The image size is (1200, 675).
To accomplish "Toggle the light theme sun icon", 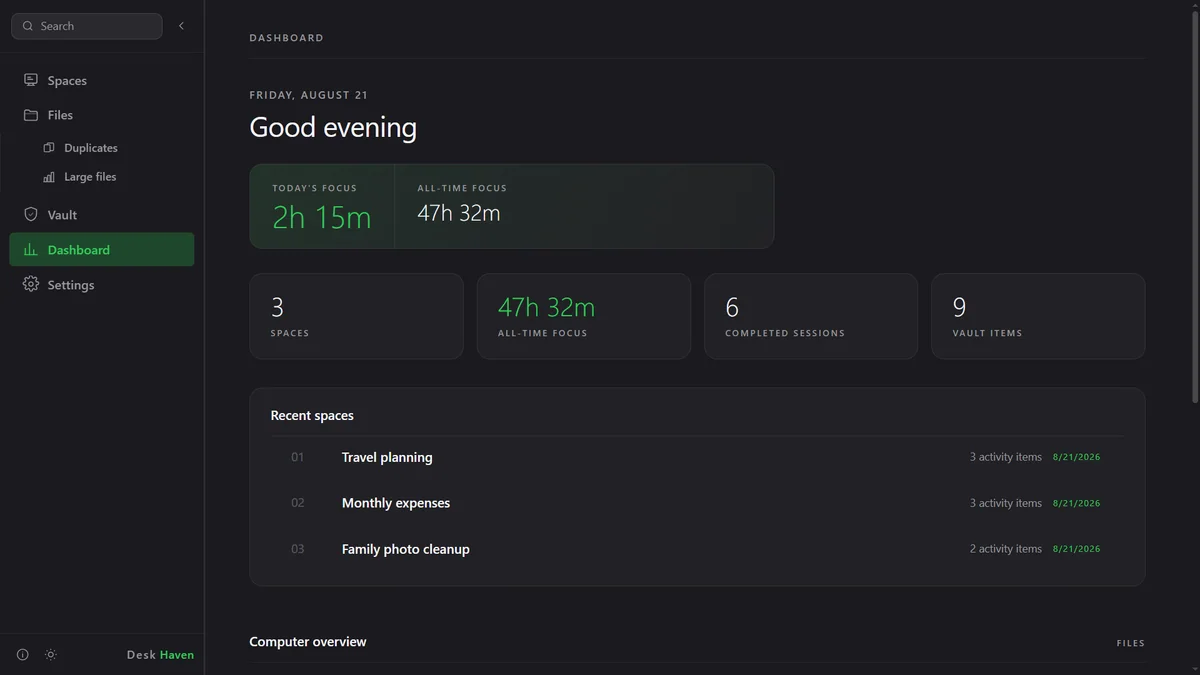I will [x=51, y=655].
